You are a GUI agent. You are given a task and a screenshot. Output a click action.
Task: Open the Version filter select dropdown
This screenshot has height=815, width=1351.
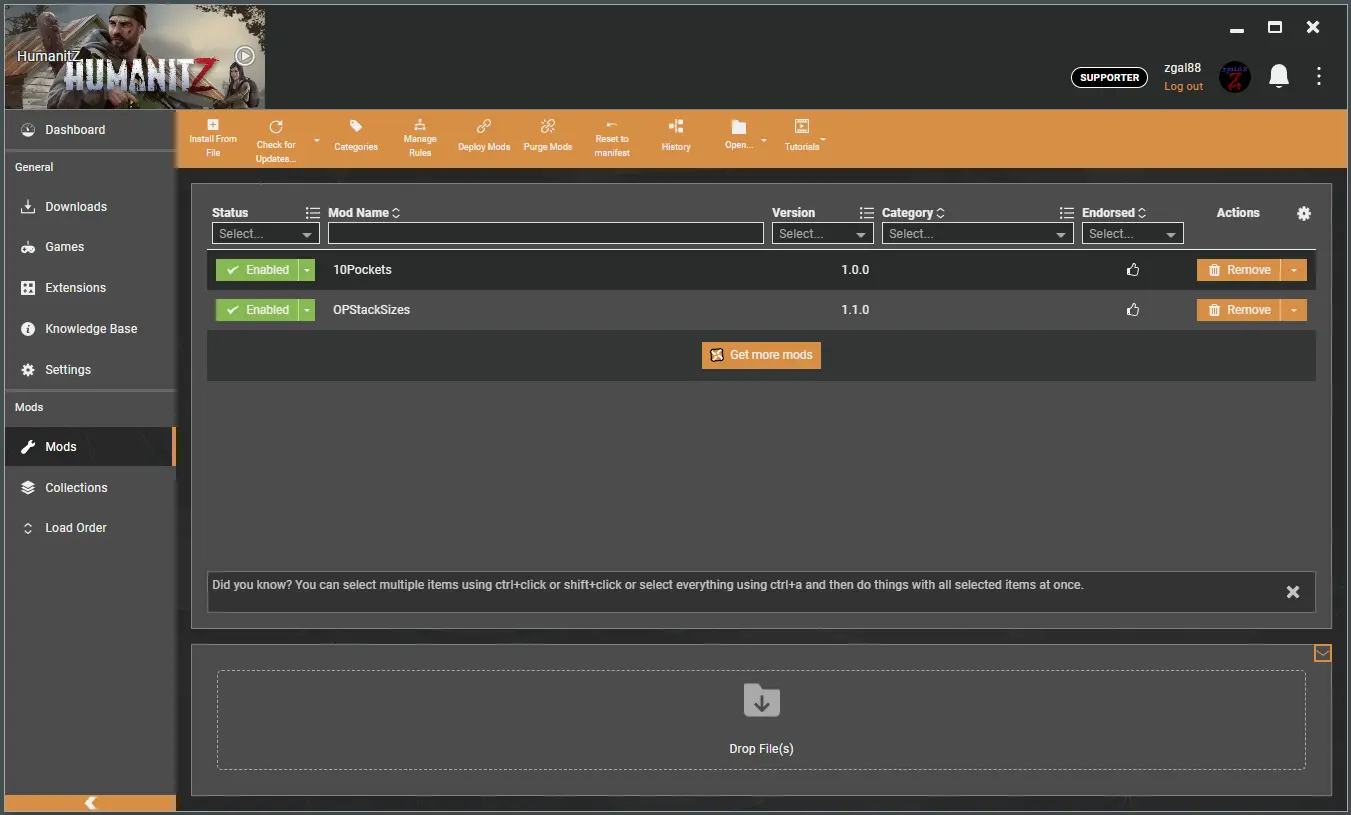[x=823, y=233]
